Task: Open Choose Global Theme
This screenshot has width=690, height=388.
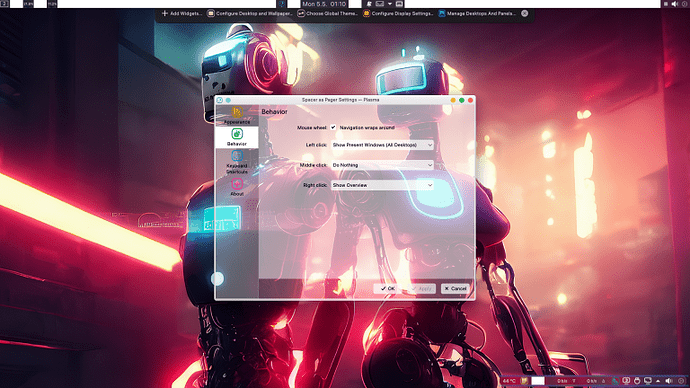Action: pyautogui.click(x=327, y=14)
